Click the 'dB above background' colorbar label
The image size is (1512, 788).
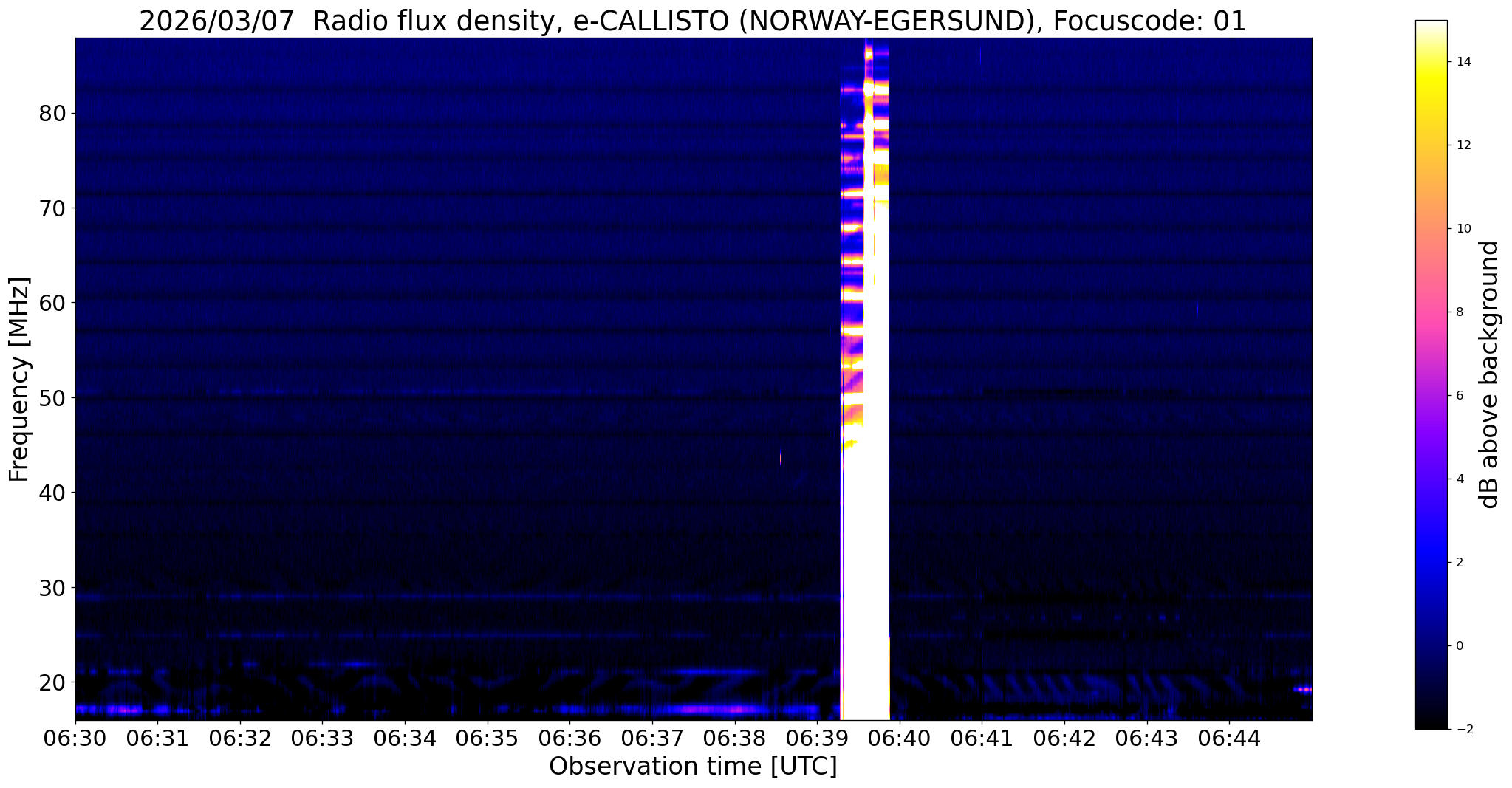(1490, 374)
